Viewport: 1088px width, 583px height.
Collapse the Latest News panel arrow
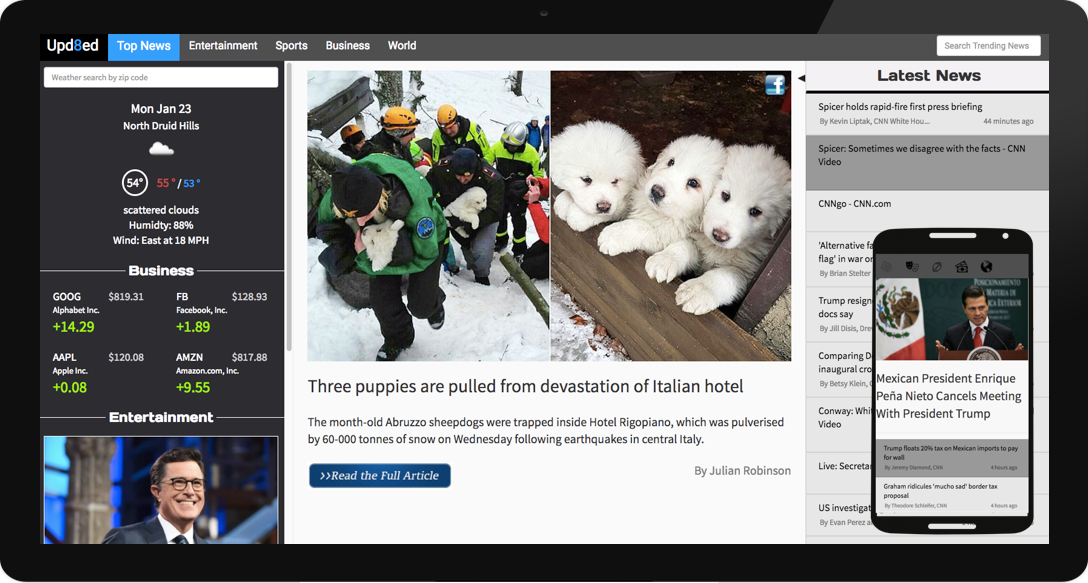pyautogui.click(x=801, y=78)
